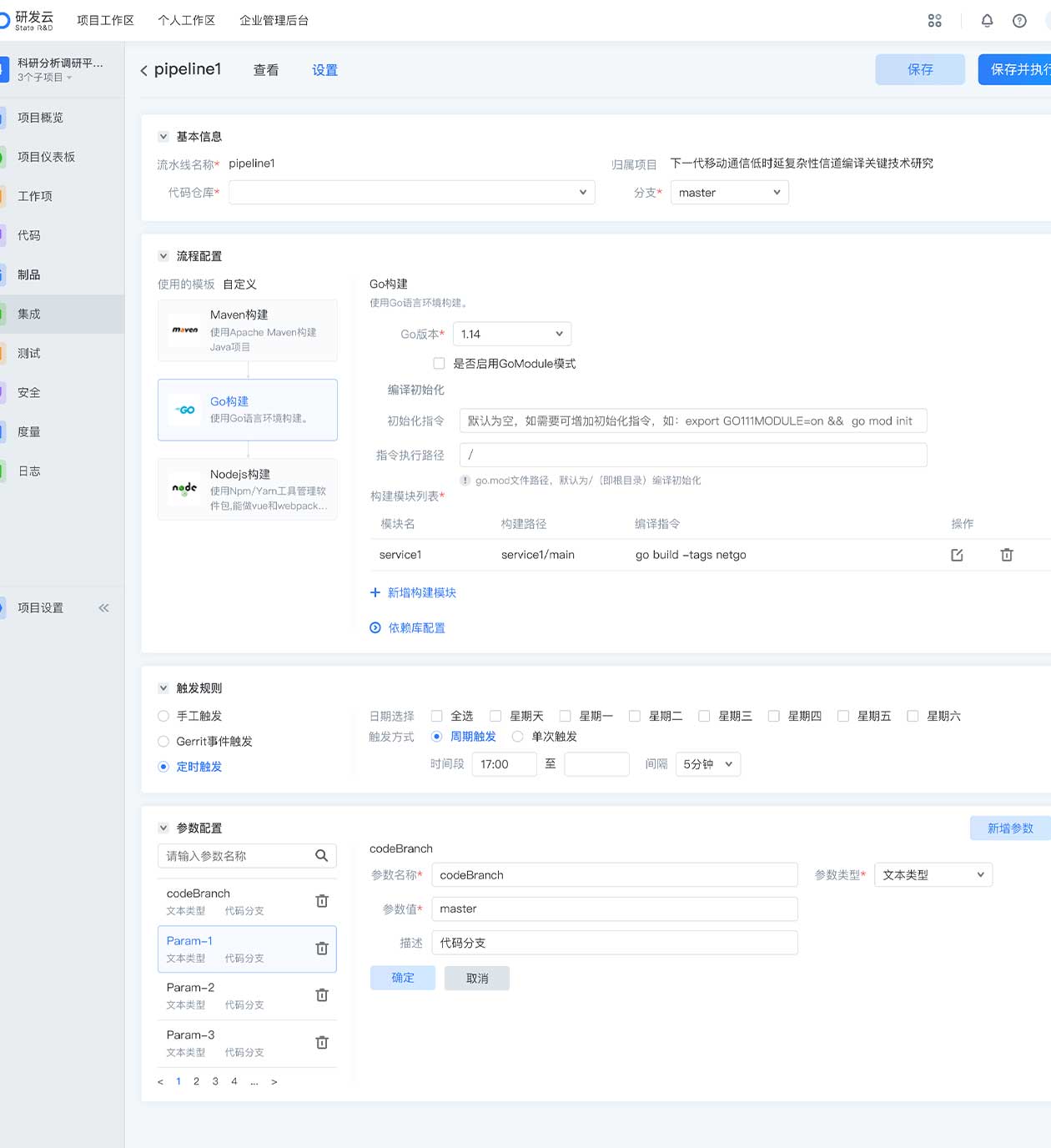This screenshot has width=1051, height=1148.
Task: Click the 初始化指令 input field
Action: point(692,421)
